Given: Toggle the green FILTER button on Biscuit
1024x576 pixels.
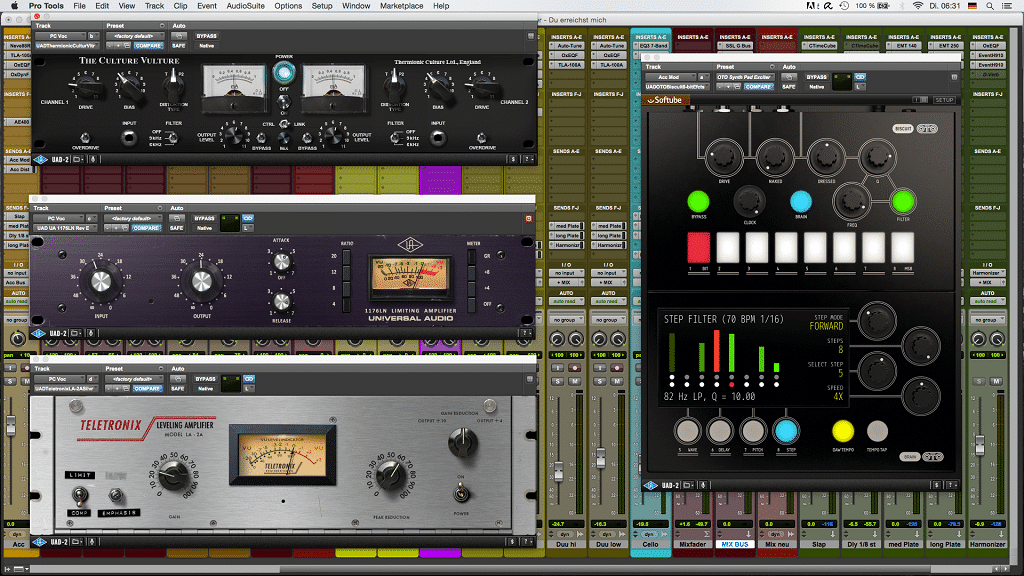Looking at the screenshot, I should click(903, 202).
